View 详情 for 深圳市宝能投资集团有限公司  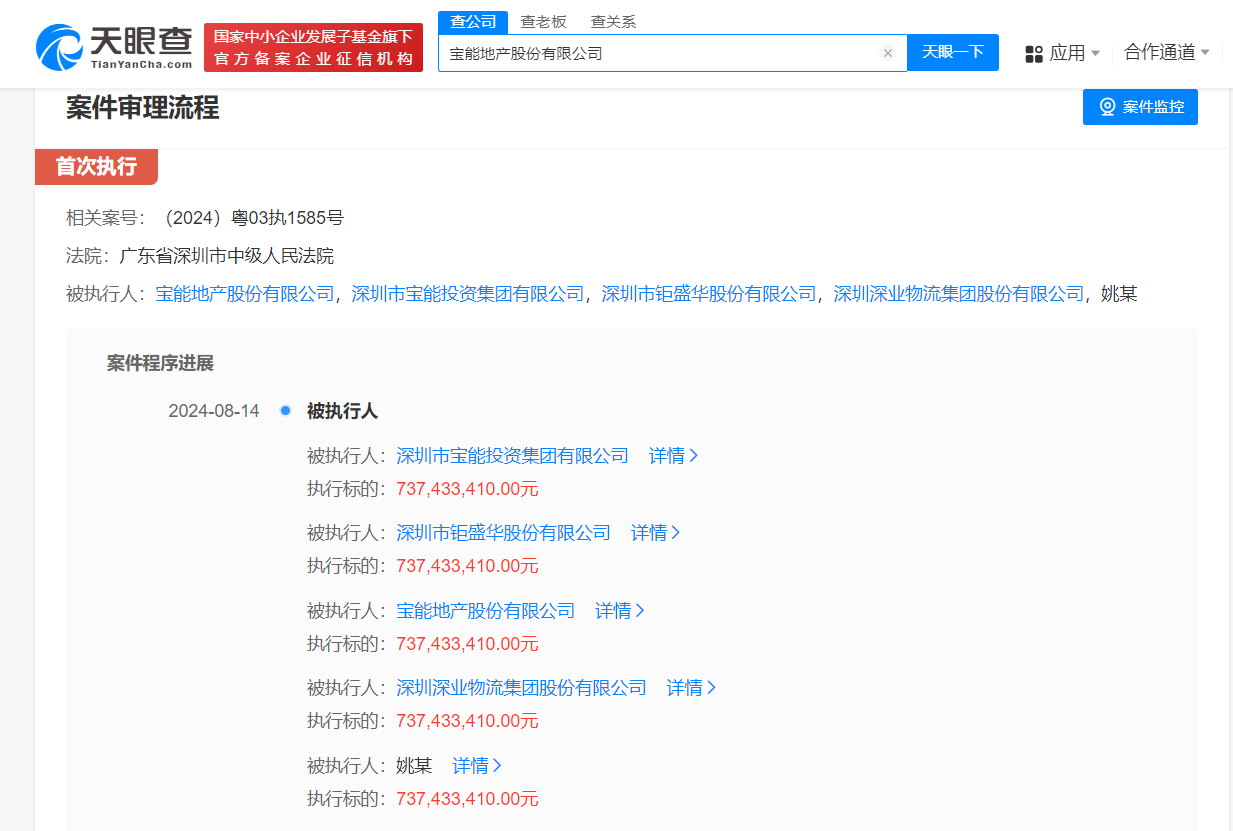(x=669, y=455)
